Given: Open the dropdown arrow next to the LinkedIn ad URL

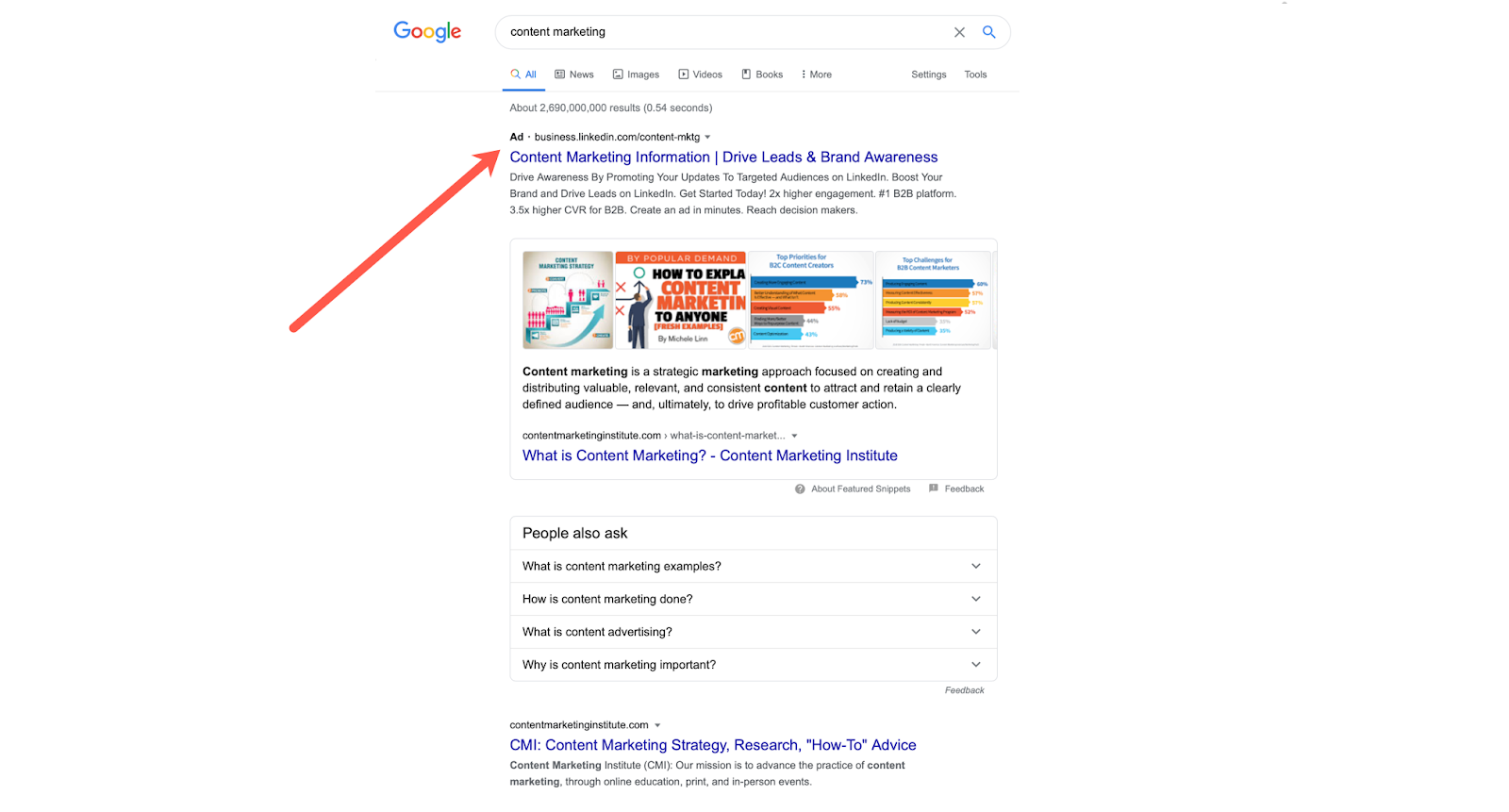Looking at the screenshot, I should coord(707,138).
